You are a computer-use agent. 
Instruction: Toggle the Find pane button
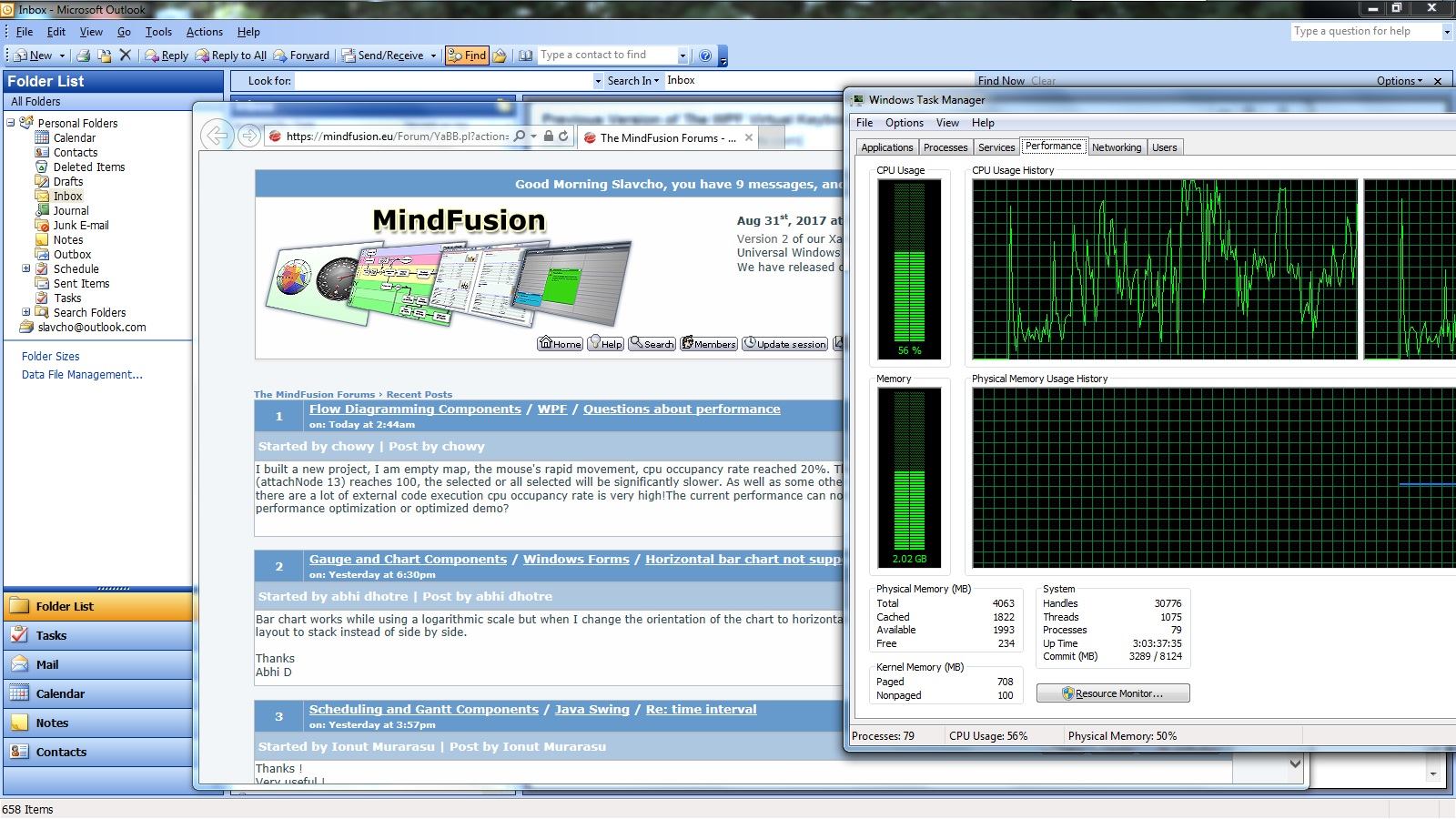coord(467,56)
